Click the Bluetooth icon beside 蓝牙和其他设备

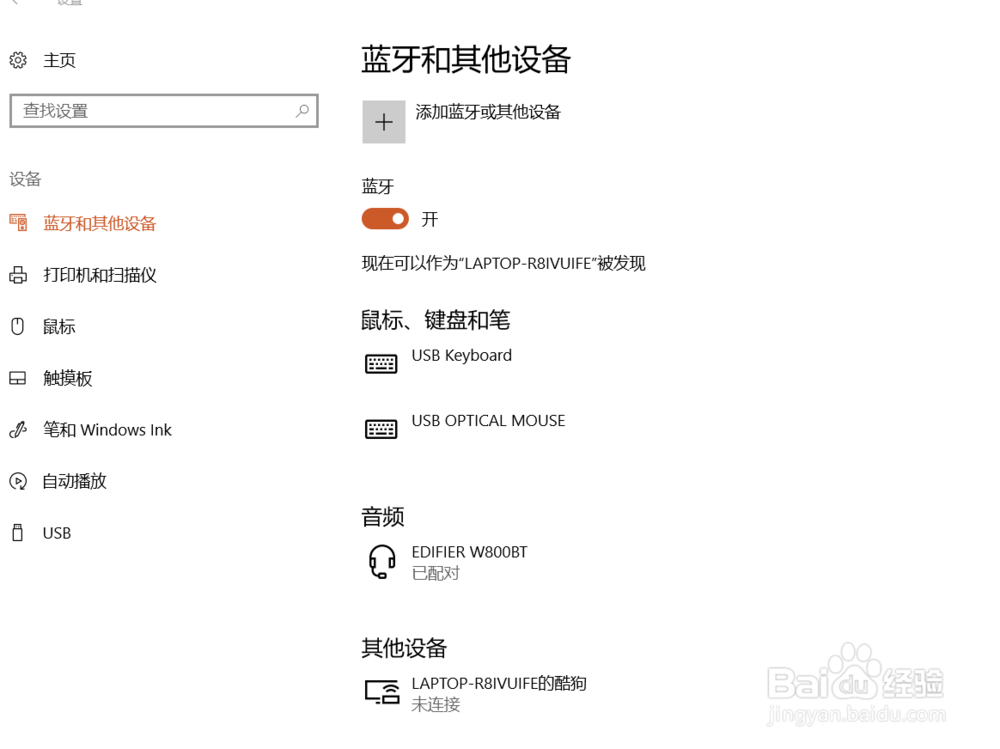(x=18, y=222)
